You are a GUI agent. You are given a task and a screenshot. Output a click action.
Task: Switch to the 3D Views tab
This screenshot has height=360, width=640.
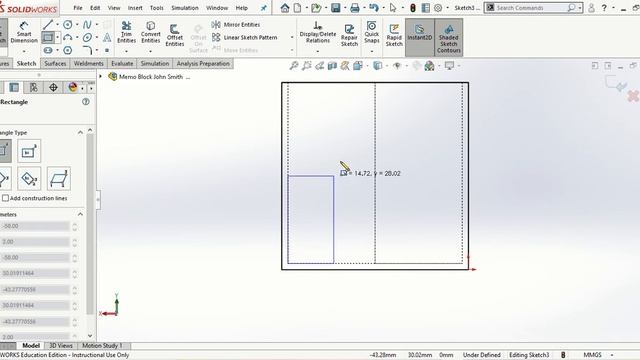pos(61,345)
